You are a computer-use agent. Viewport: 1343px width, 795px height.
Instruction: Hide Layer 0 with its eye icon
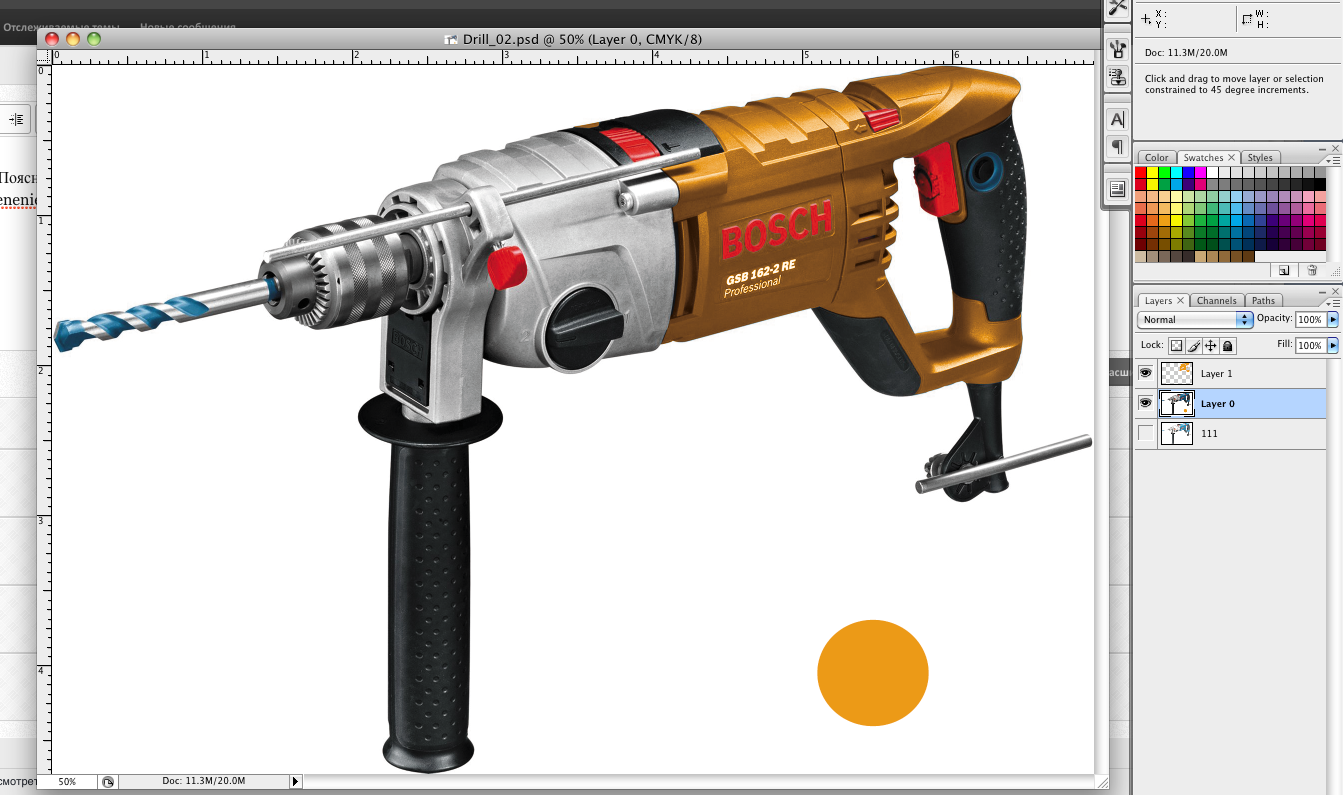click(1146, 403)
